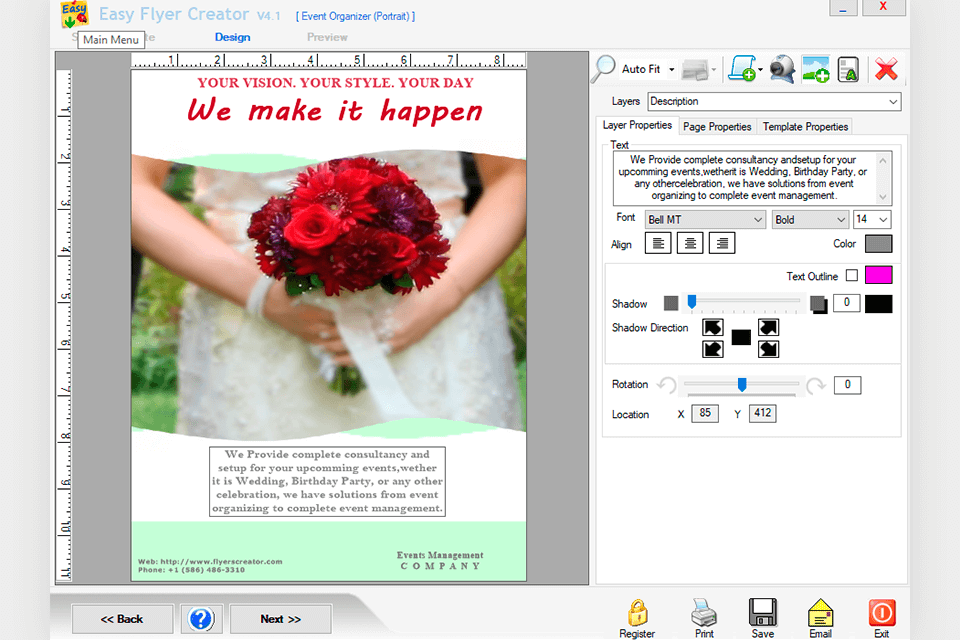The height and width of the screenshot is (640, 960).
Task: Click the webcam capture icon
Action: pos(782,69)
